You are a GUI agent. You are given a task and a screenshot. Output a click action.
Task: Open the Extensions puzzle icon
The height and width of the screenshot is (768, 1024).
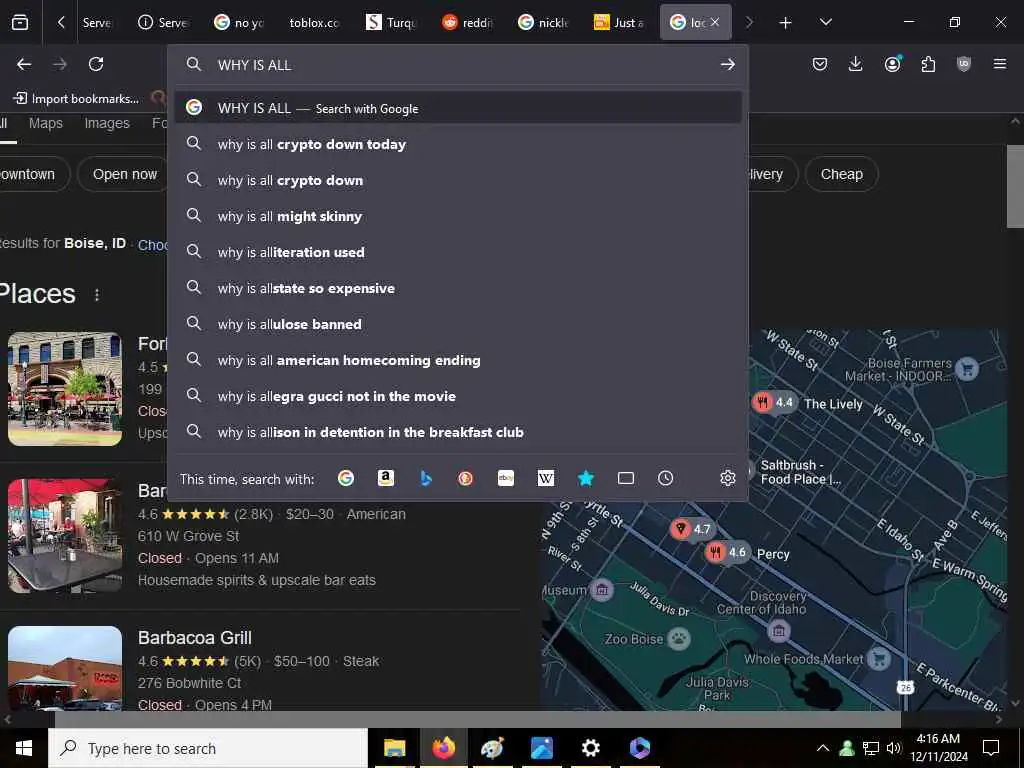click(928, 64)
